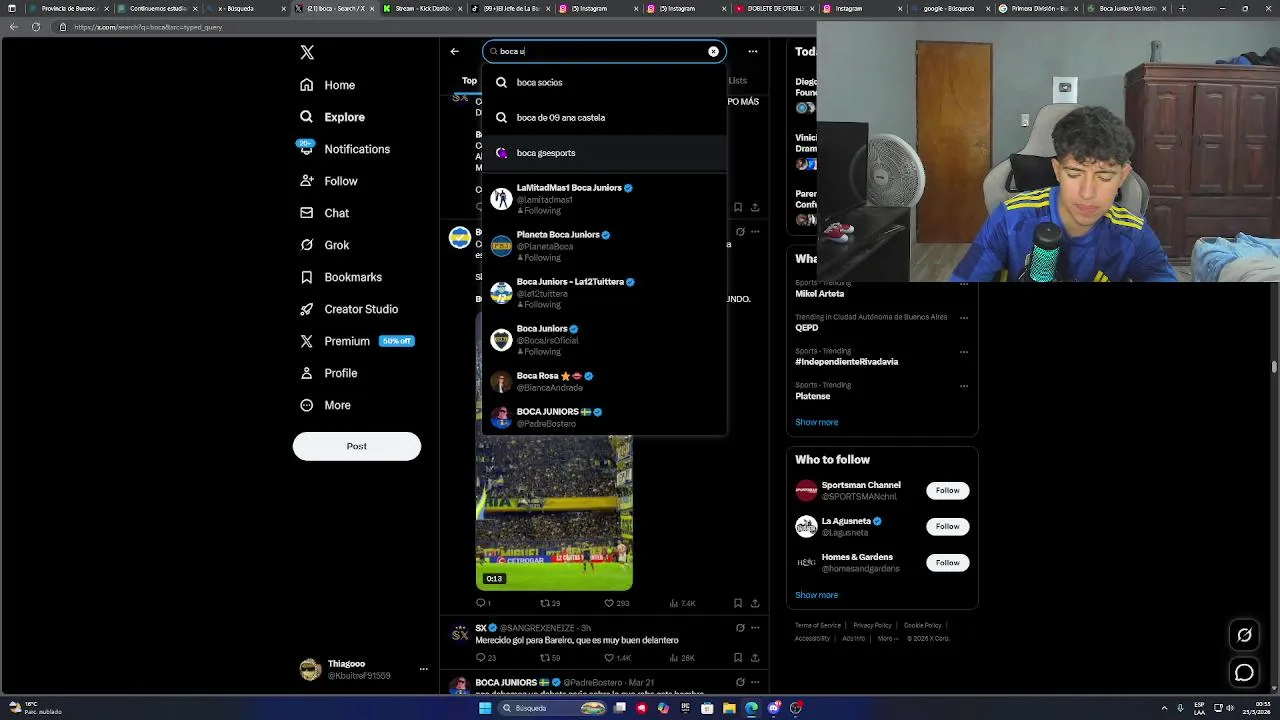The height and width of the screenshot is (720, 1280).
Task: Click the taskbar Búsqueda search box
Action: tap(553, 708)
